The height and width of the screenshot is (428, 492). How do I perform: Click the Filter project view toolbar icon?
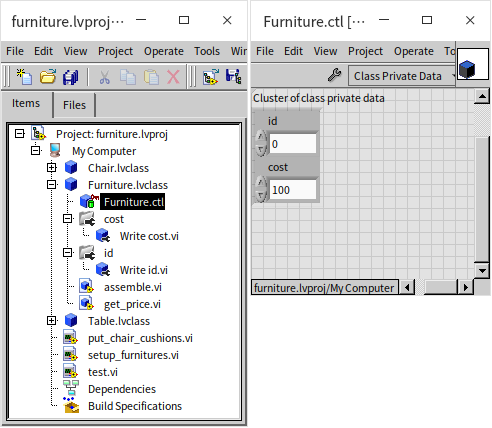211,77
